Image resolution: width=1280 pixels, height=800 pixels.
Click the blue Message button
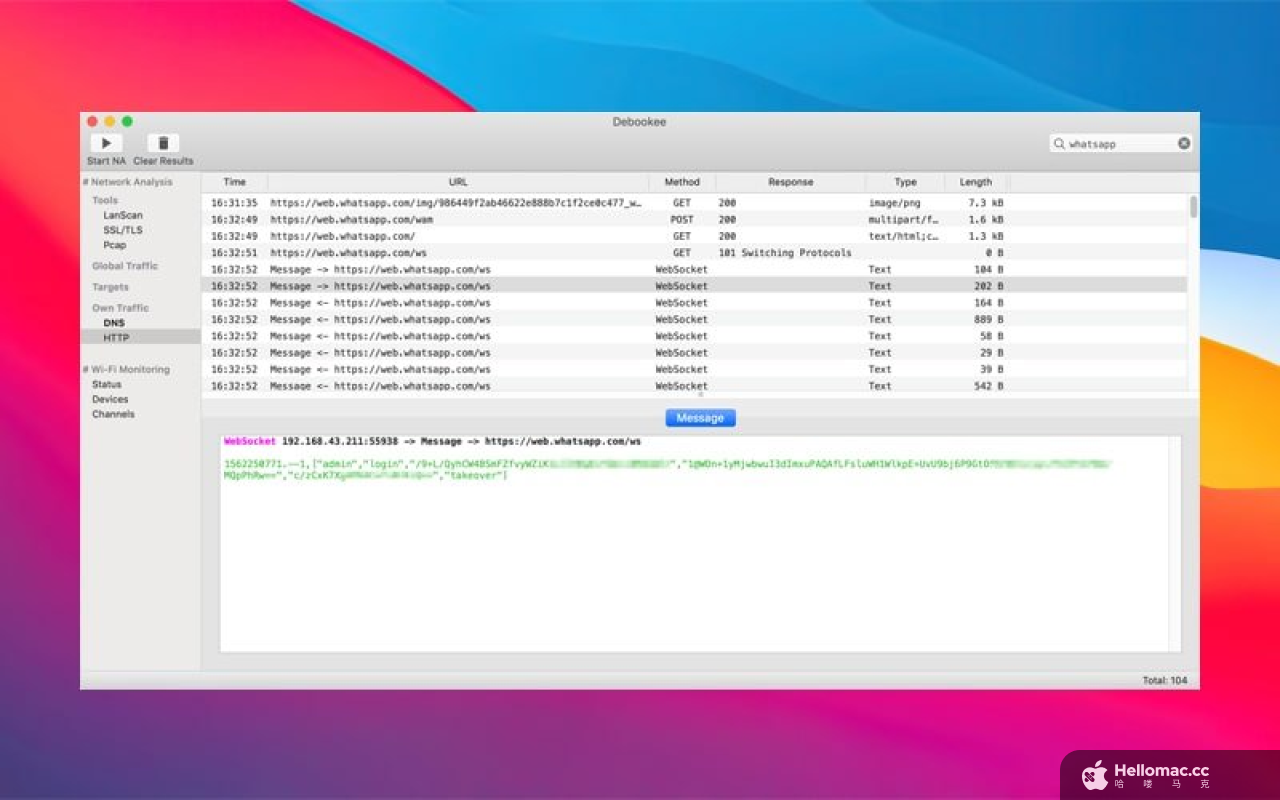pos(700,418)
